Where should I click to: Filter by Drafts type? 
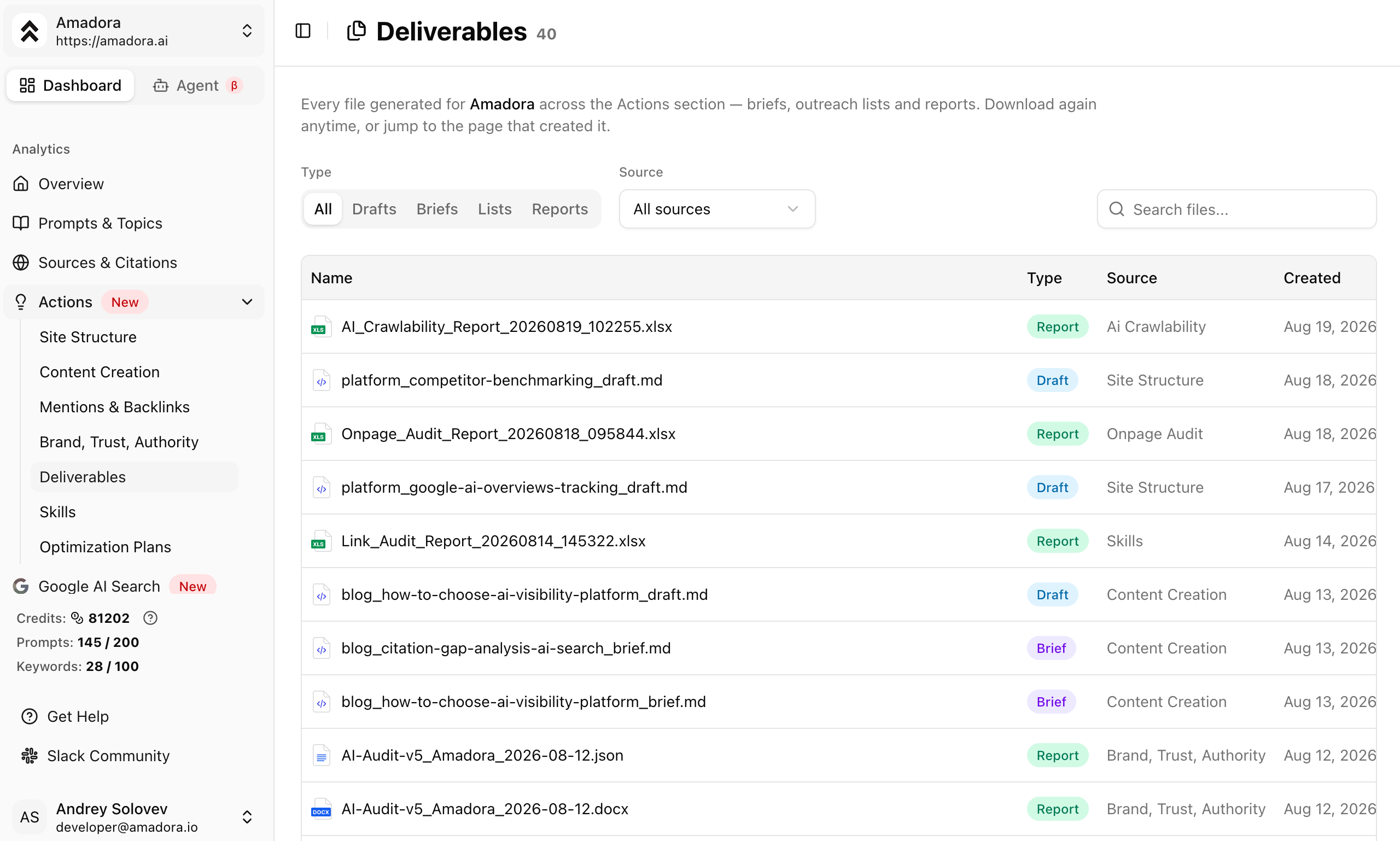(374, 209)
